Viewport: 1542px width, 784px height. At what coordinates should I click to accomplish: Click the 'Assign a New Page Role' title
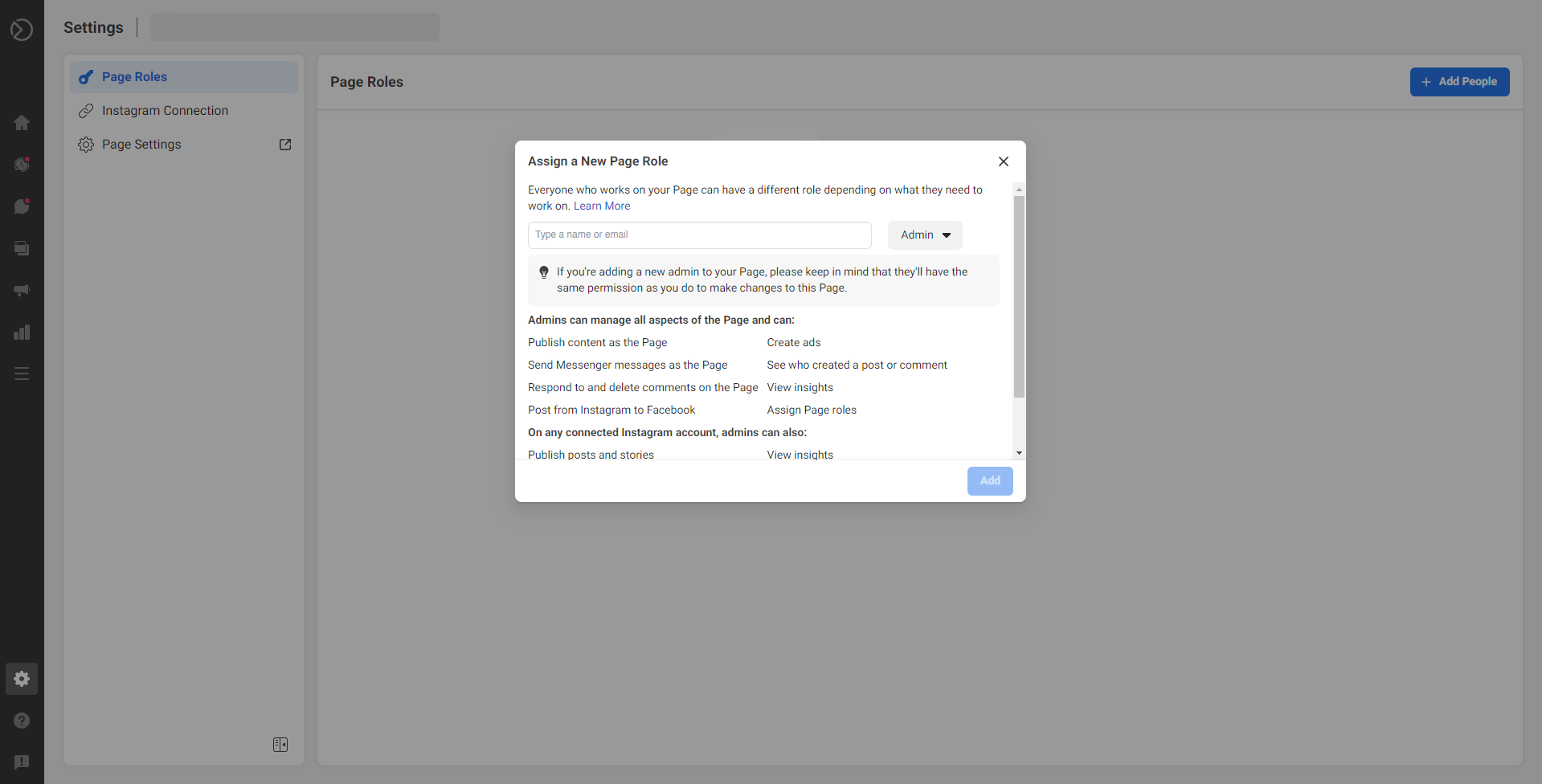click(598, 161)
